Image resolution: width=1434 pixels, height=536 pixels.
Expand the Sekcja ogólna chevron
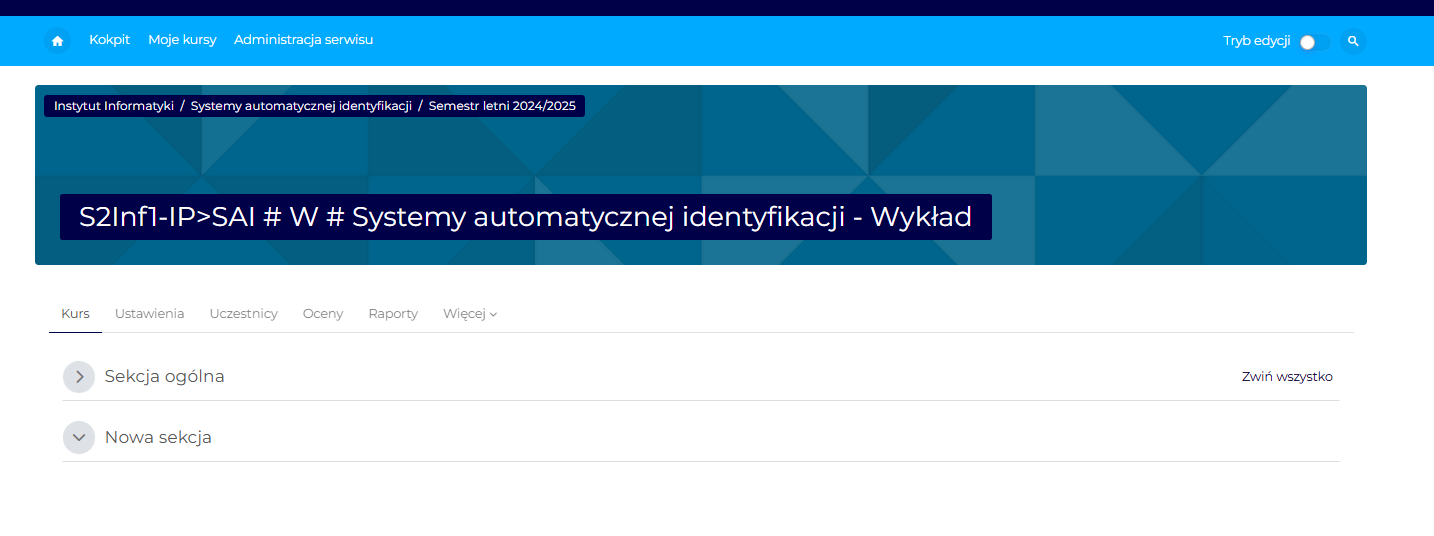[79, 377]
